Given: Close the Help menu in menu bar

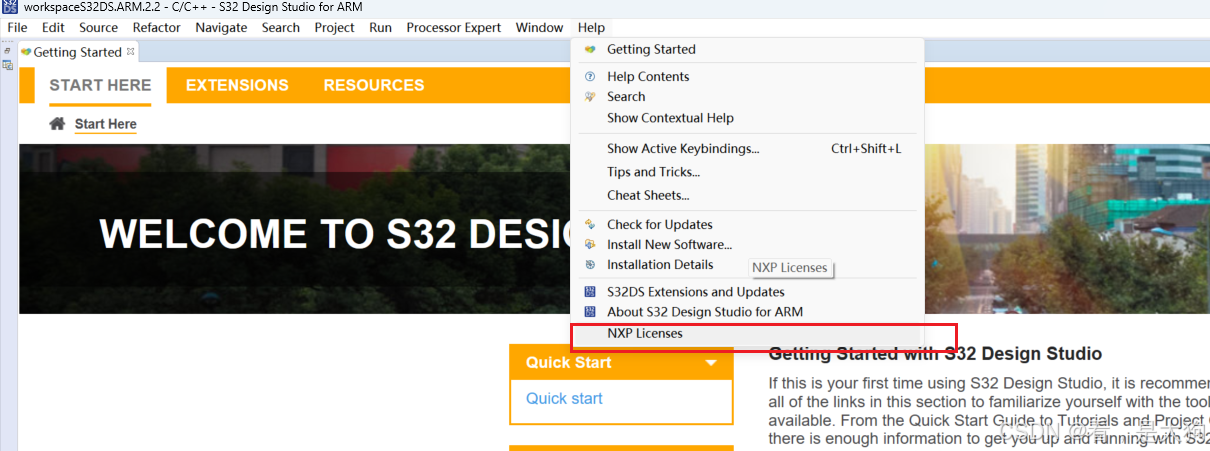Looking at the screenshot, I should coord(591,27).
